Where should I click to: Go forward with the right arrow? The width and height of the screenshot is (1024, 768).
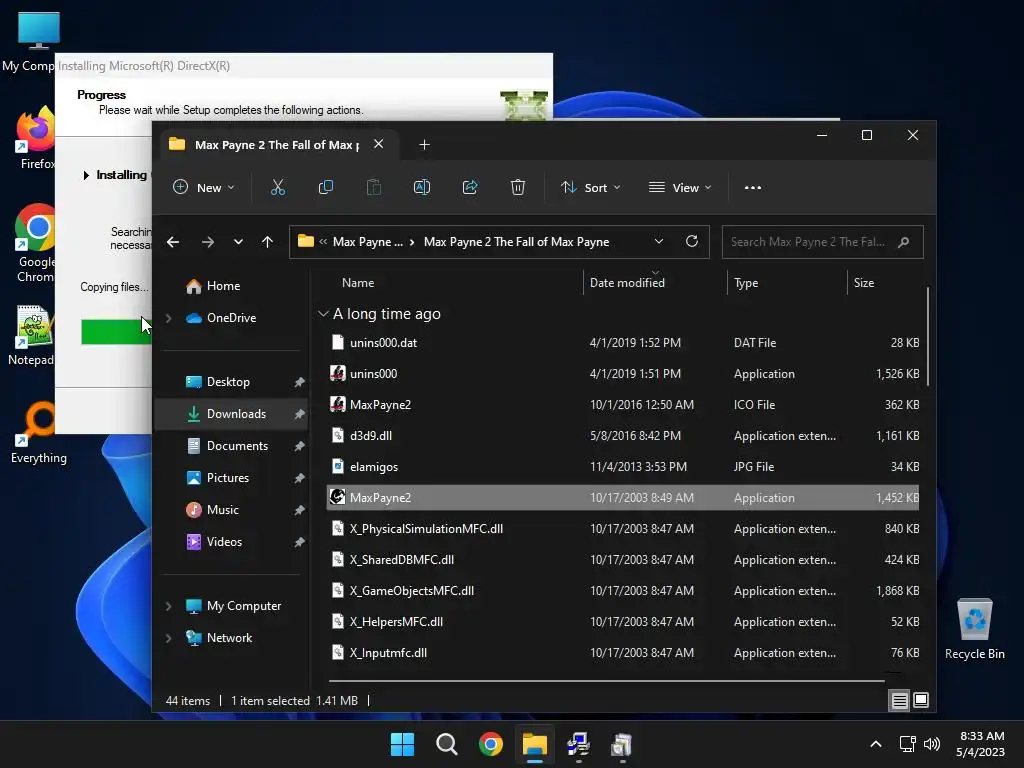208,242
